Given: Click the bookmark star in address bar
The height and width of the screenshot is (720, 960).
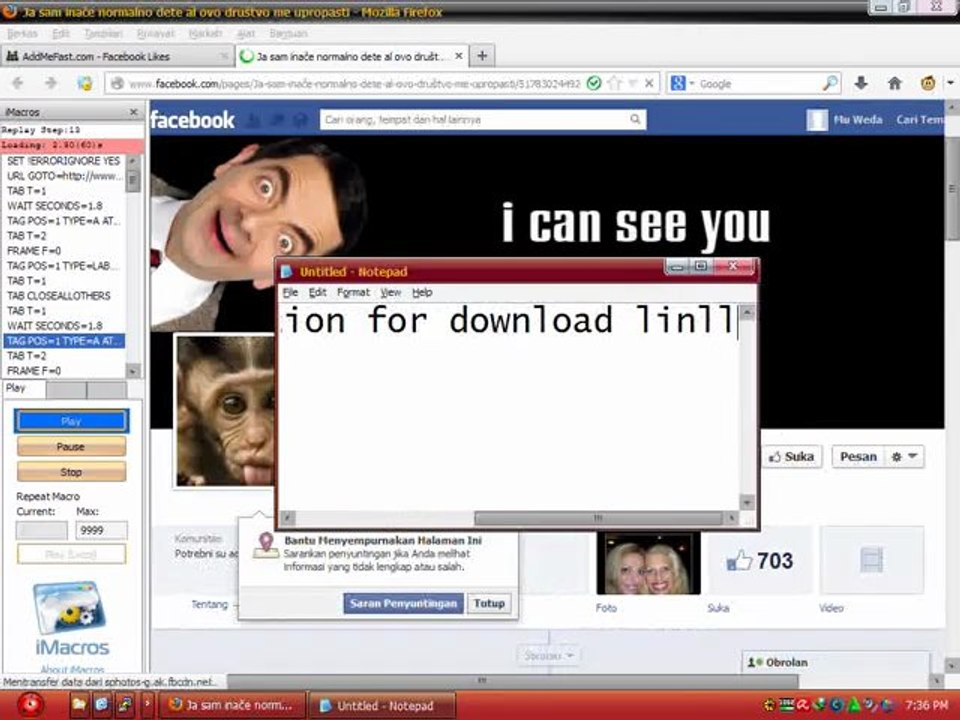Looking at the screenshot, I should pyautogui.click(x=615, y=83).
